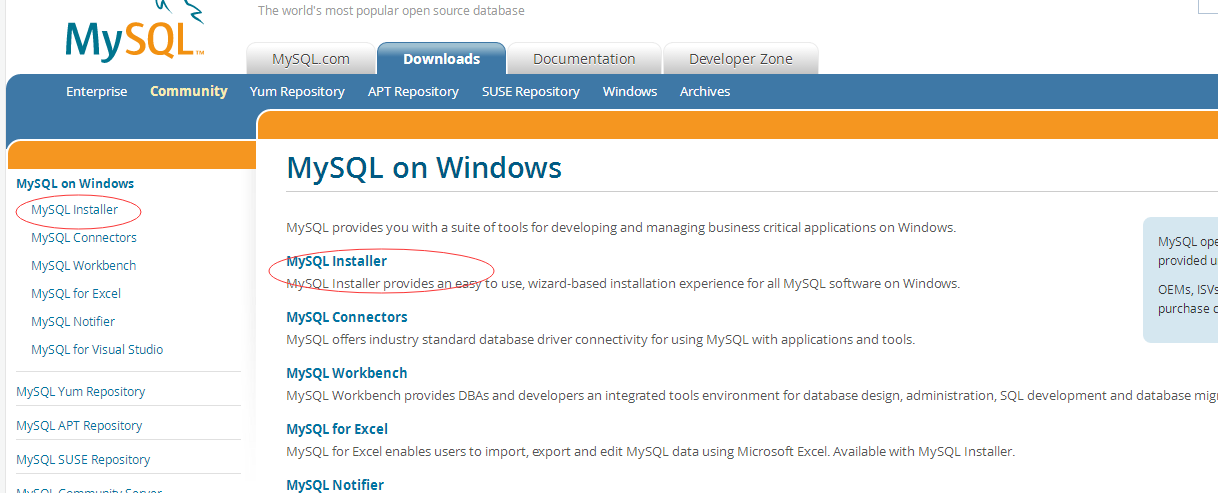
Task: Open MySQL APT Repository in the sidebar
Action: (79, 426)
